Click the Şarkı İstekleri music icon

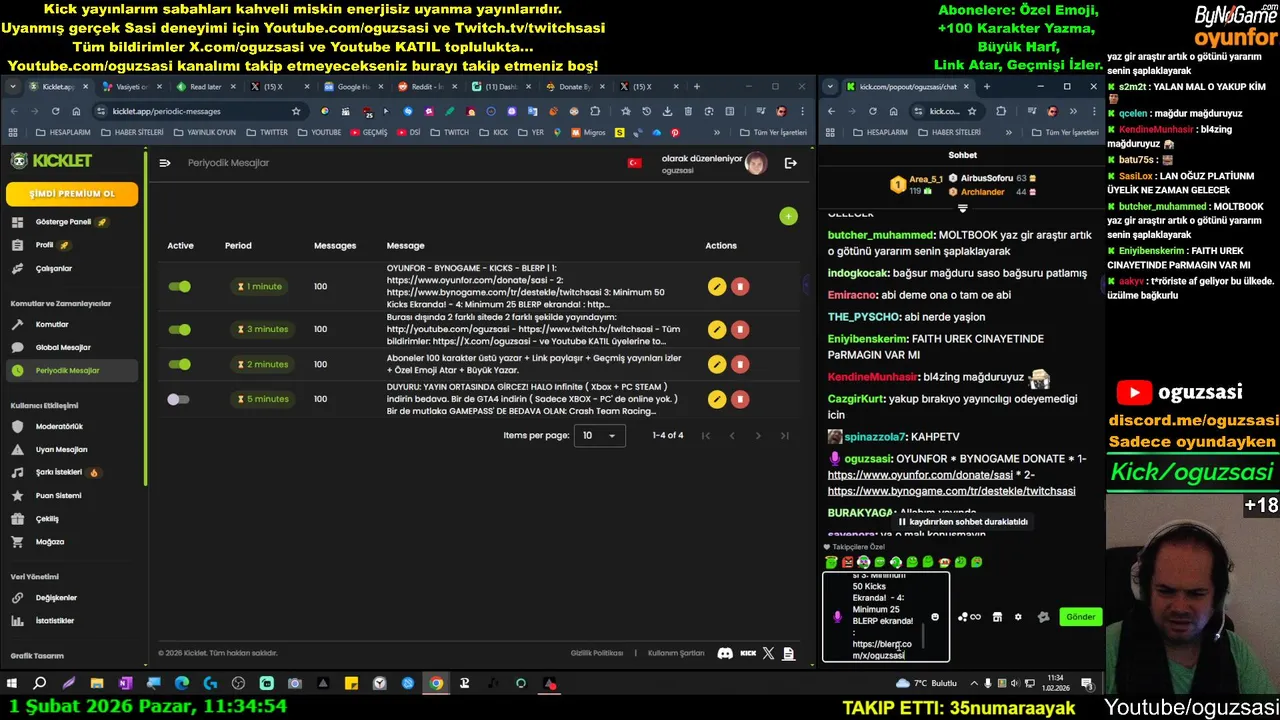17,472
